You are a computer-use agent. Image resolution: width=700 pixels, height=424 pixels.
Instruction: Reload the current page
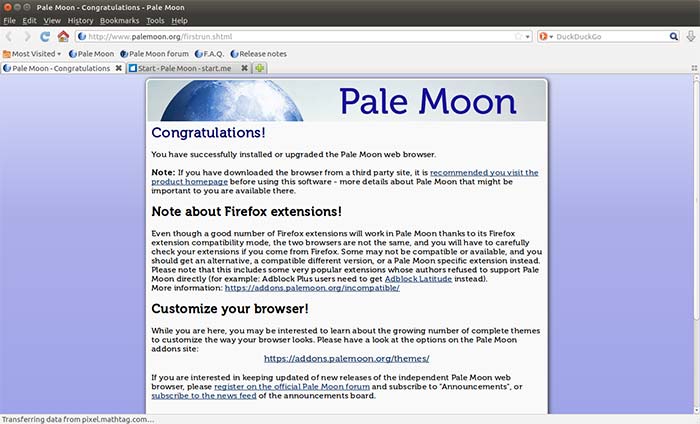[45, 37]
